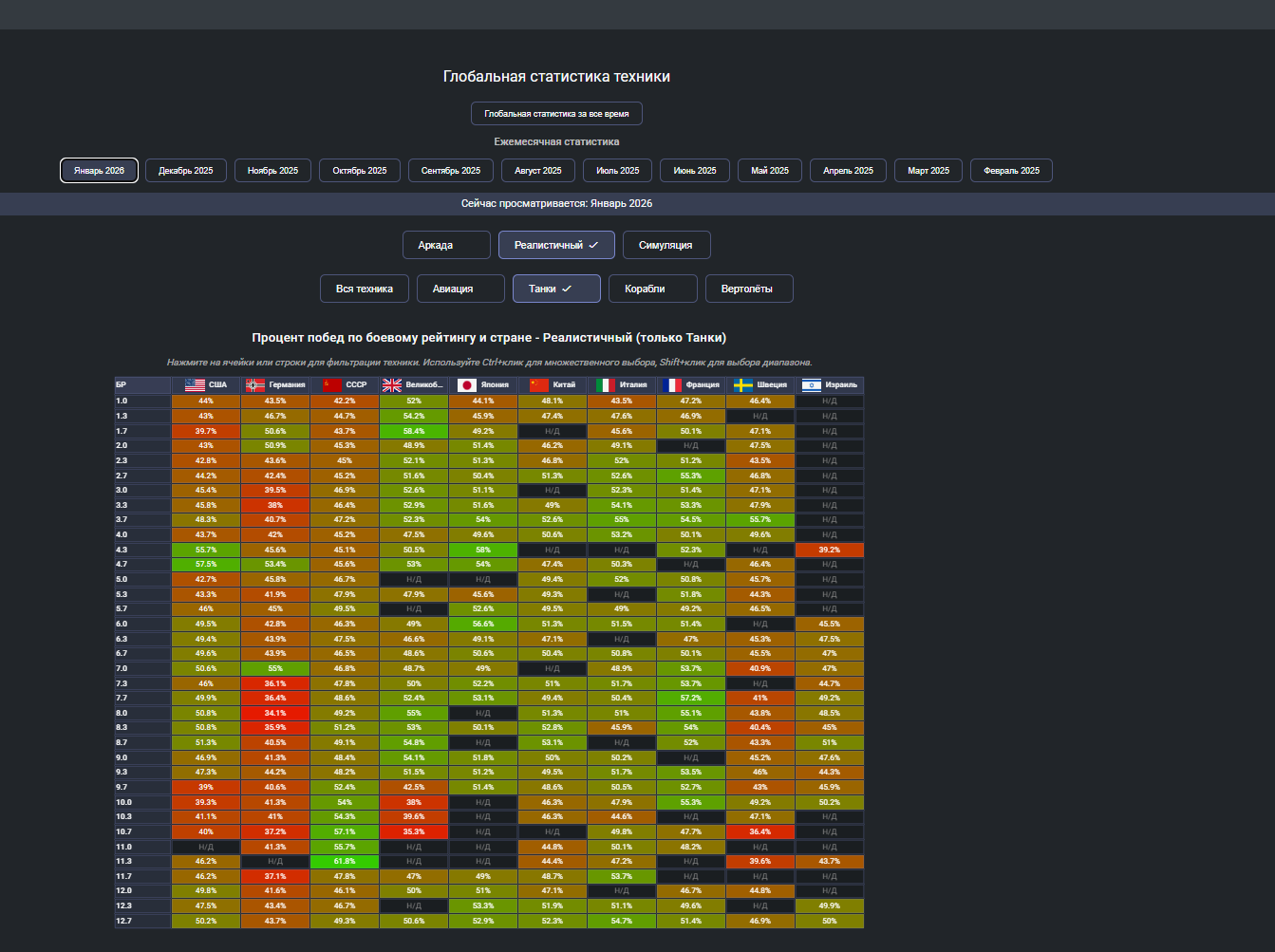Filter by Корабли vehicle type

click(653, 289)
